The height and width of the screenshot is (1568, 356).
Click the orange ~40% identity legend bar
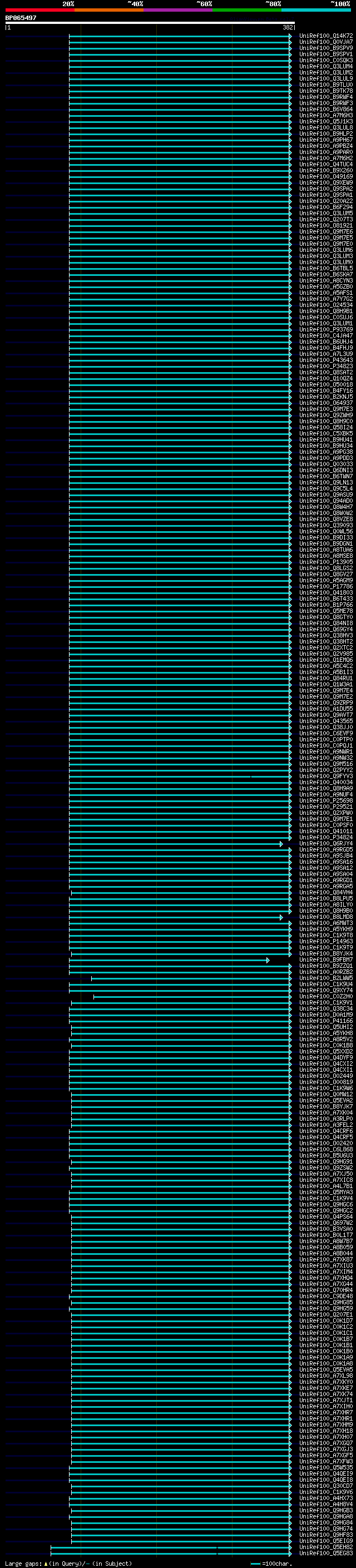[x=109, y=10]
